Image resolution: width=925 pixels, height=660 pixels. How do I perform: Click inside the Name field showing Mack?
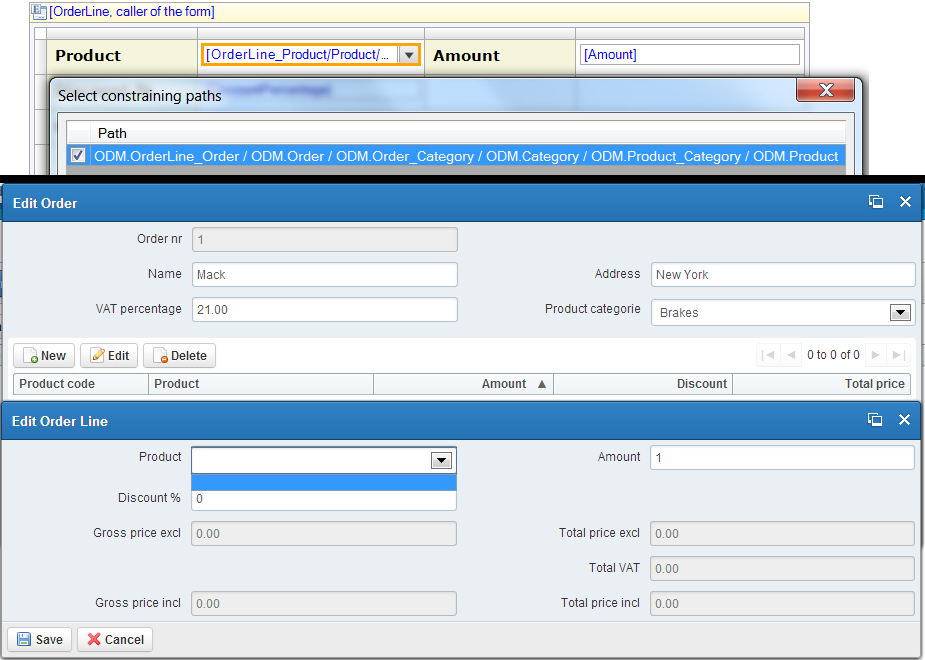click(324, 274)
